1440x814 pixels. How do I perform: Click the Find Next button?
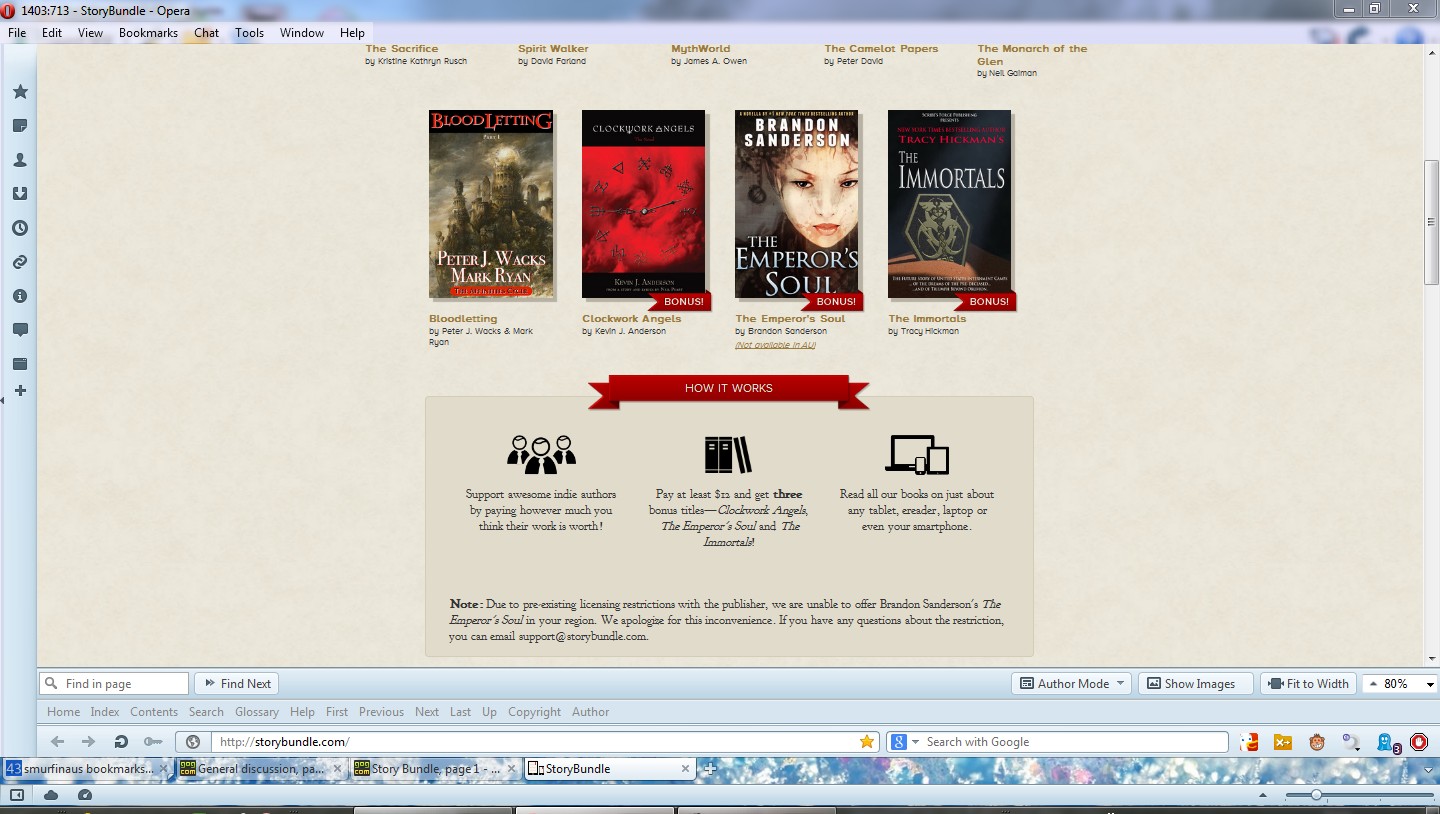tap(236, 684)
